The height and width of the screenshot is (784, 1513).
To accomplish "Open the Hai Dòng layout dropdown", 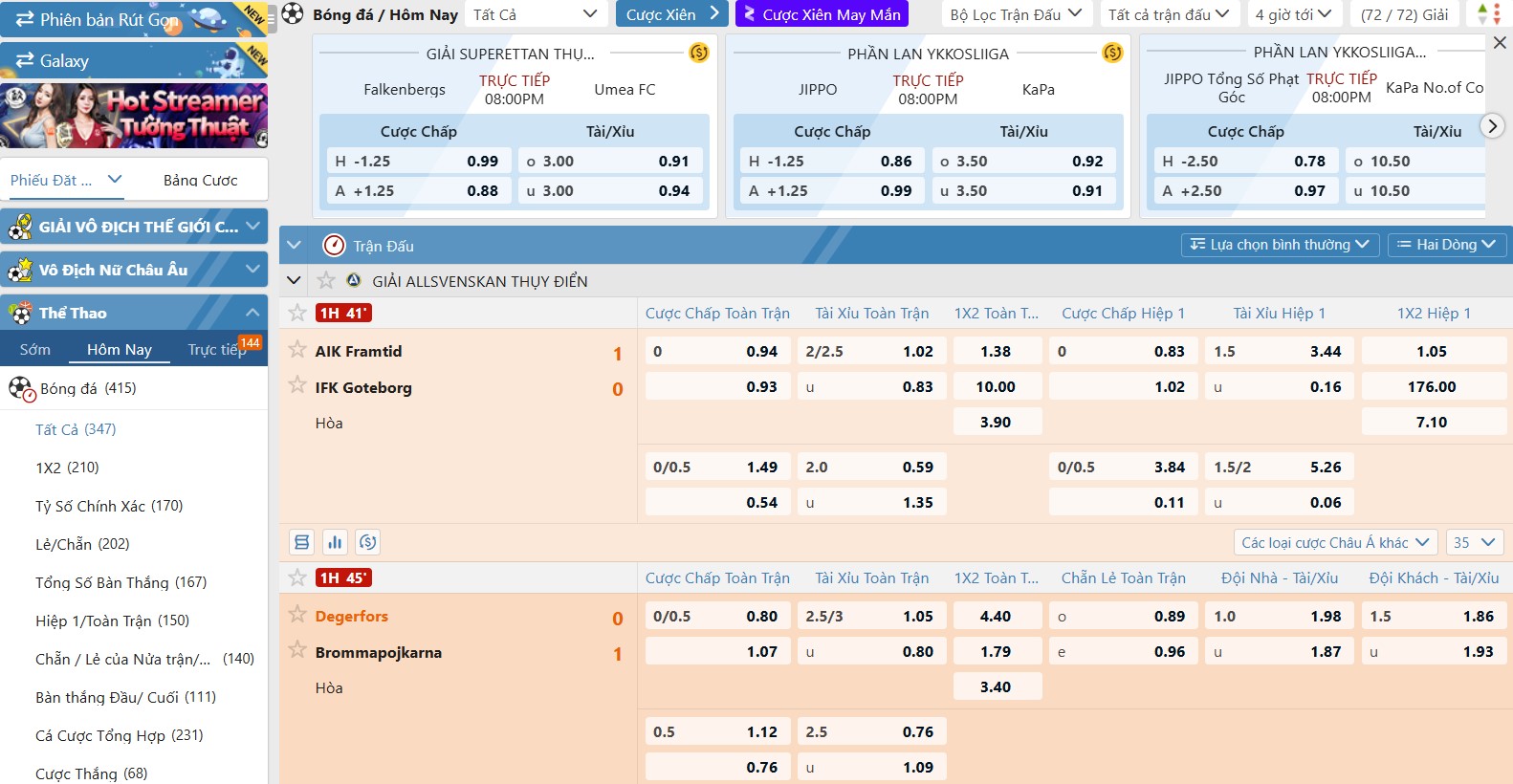I will tap(1446, 245).
